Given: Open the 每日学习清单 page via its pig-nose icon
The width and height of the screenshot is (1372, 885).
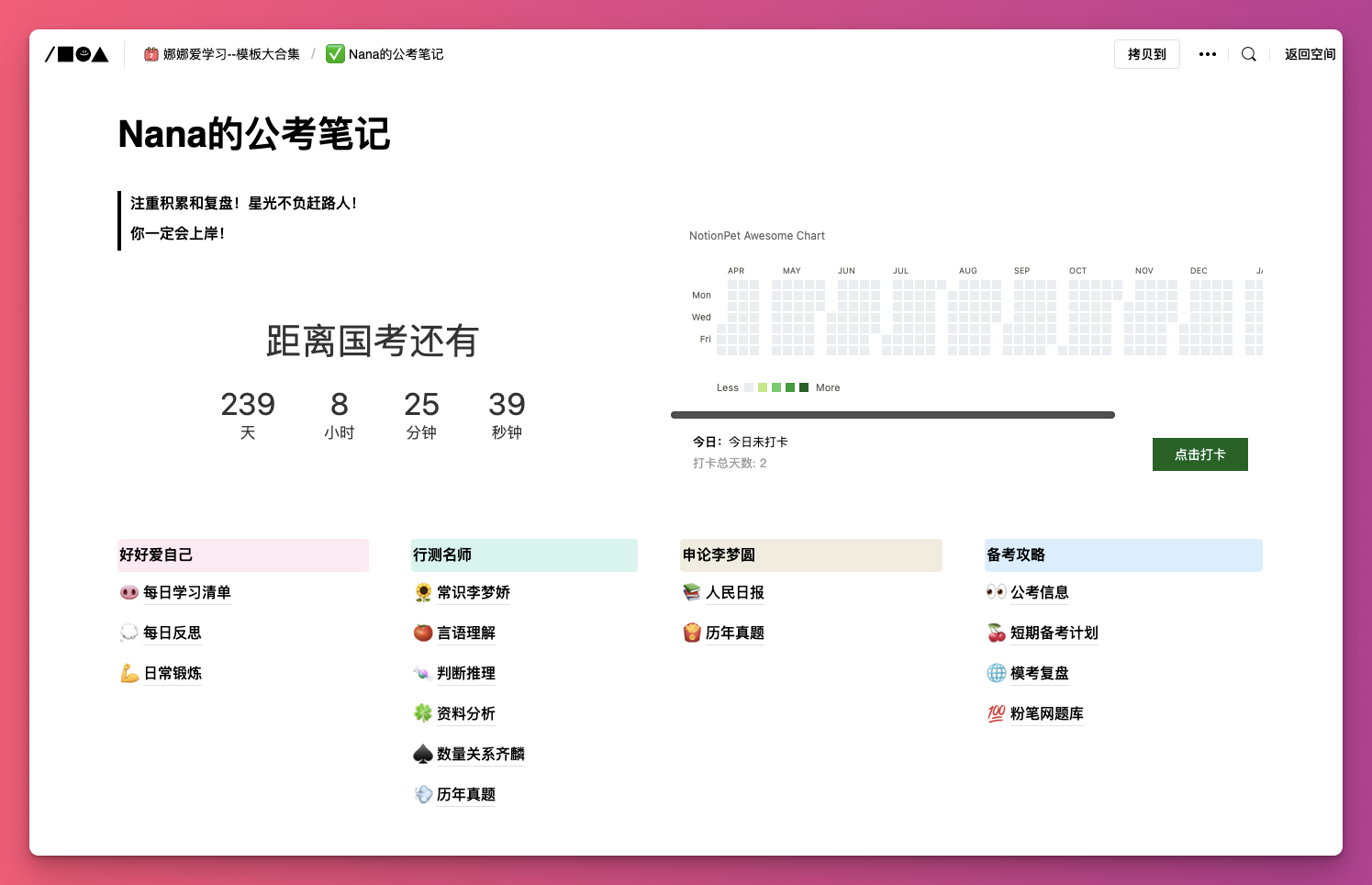Looking at the screenshot, I should pyautogui.click(x=128, y=592).
